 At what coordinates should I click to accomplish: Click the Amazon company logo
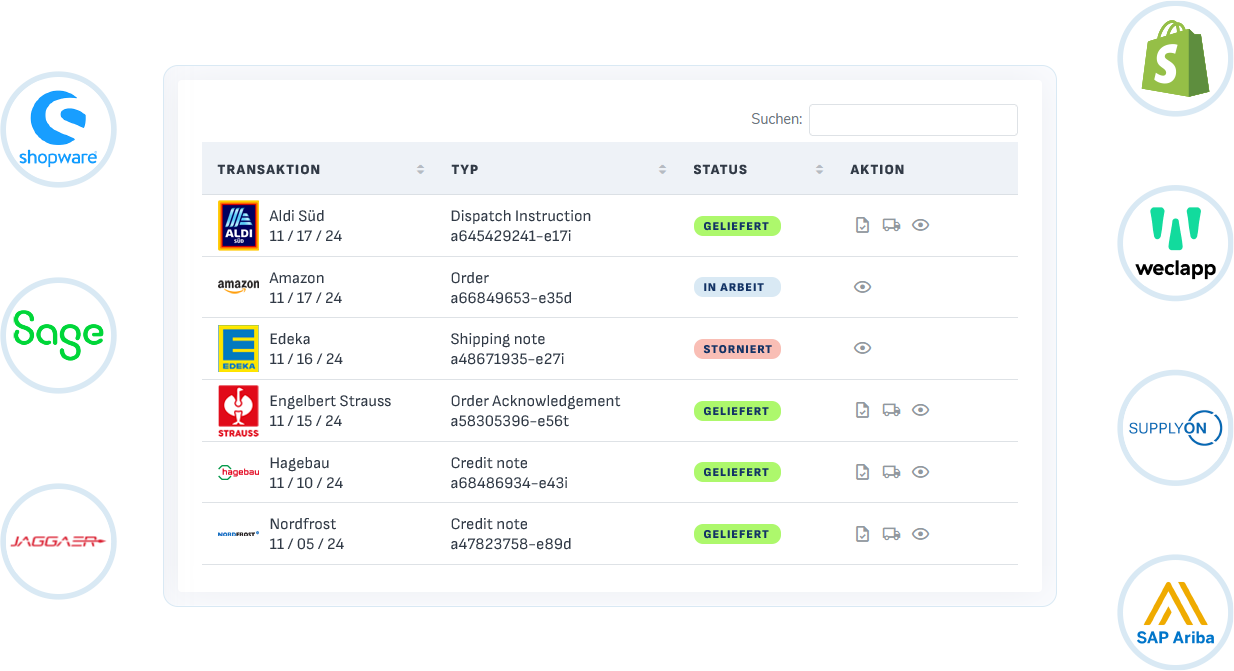click(x=238, y=287)
